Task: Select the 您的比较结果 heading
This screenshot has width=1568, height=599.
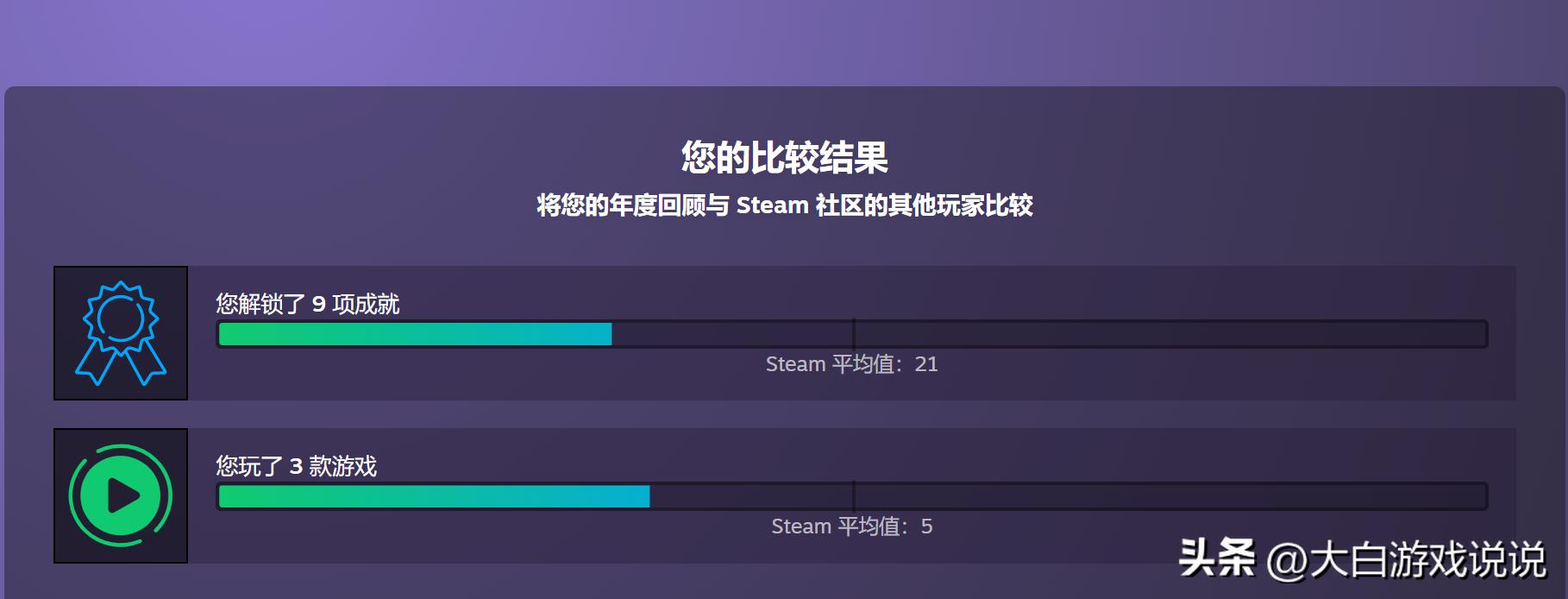Action: [x=784, y=158]
